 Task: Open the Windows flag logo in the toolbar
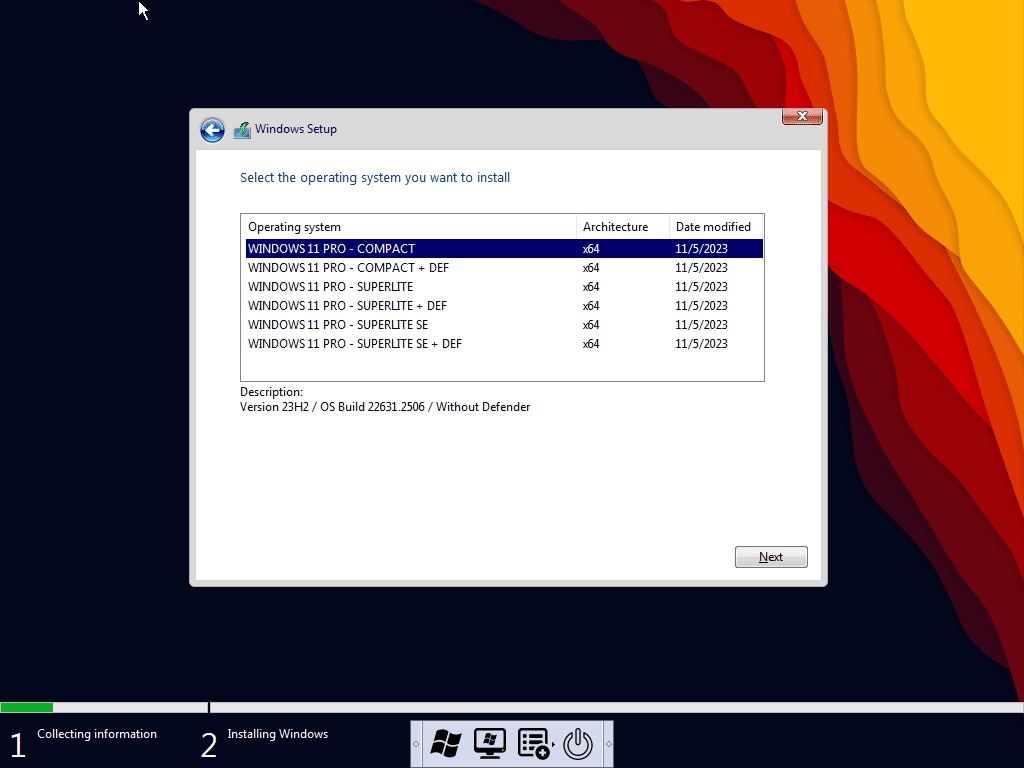[x=447, y=743]
